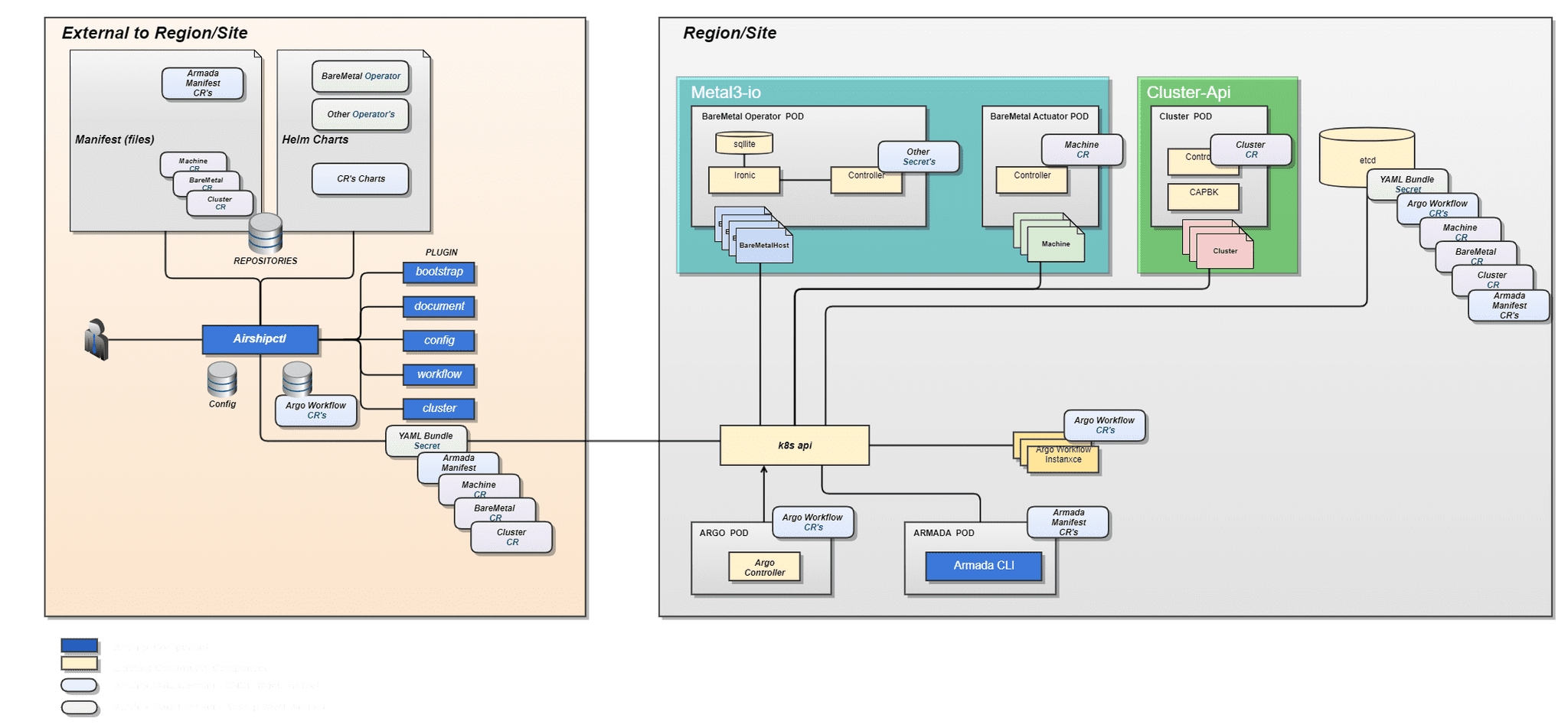Click Machine CR on BareMetal Actuator POD

click(x=1082, y=149)
